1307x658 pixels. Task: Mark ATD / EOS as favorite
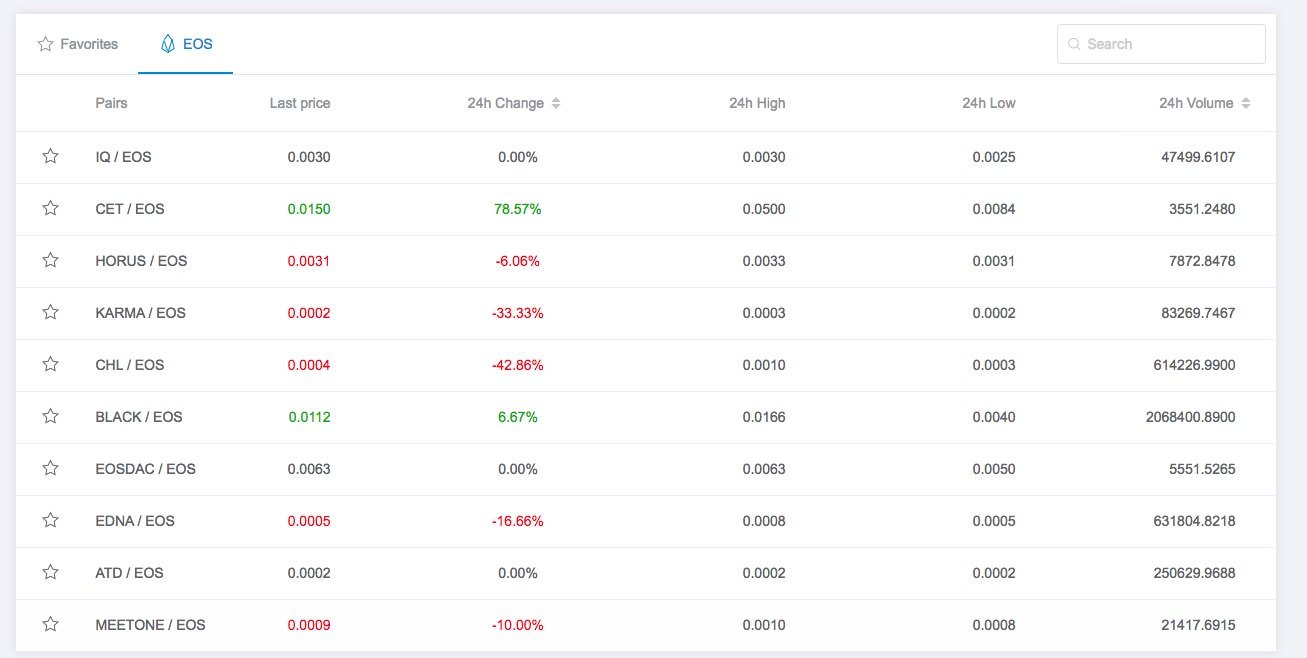coord(50,573)
